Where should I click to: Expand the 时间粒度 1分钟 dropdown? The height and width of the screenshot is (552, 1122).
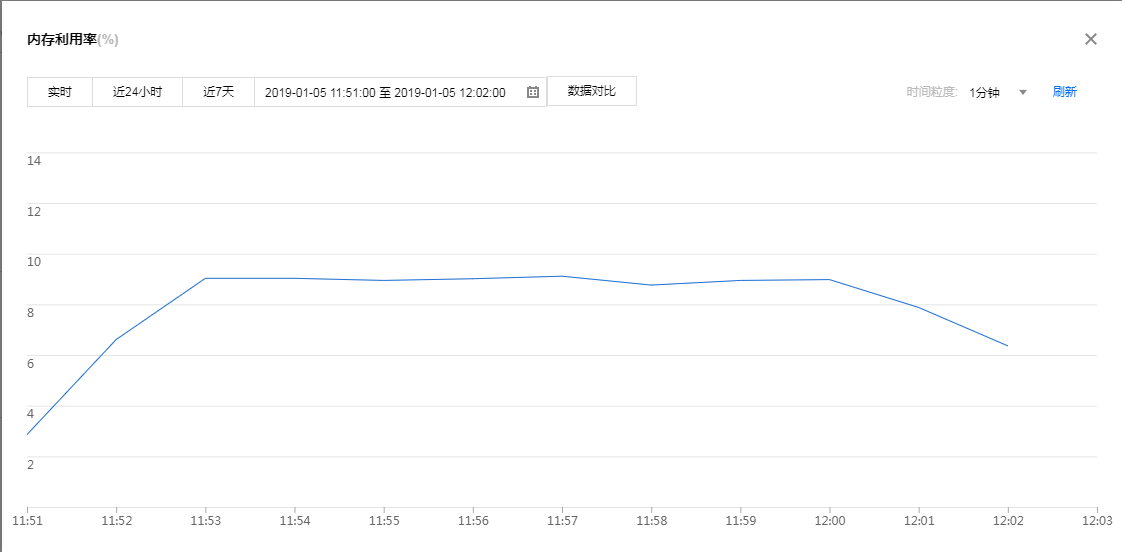[x=997, y=92]
